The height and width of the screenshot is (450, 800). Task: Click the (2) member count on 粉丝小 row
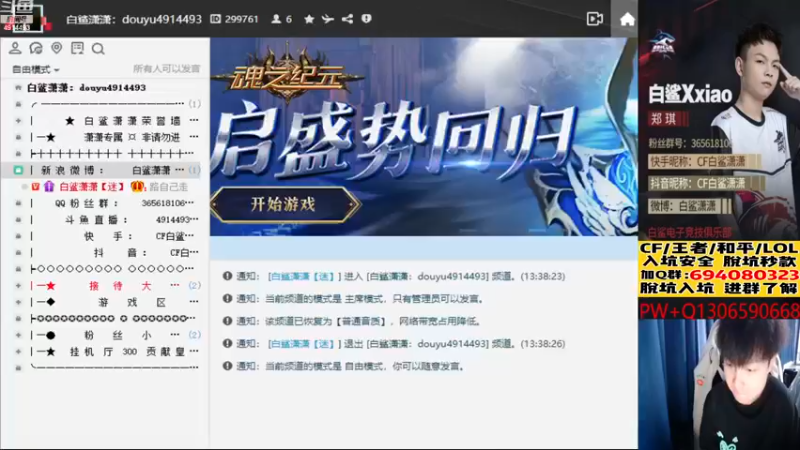pyautogui.click(x=194, y=335)
